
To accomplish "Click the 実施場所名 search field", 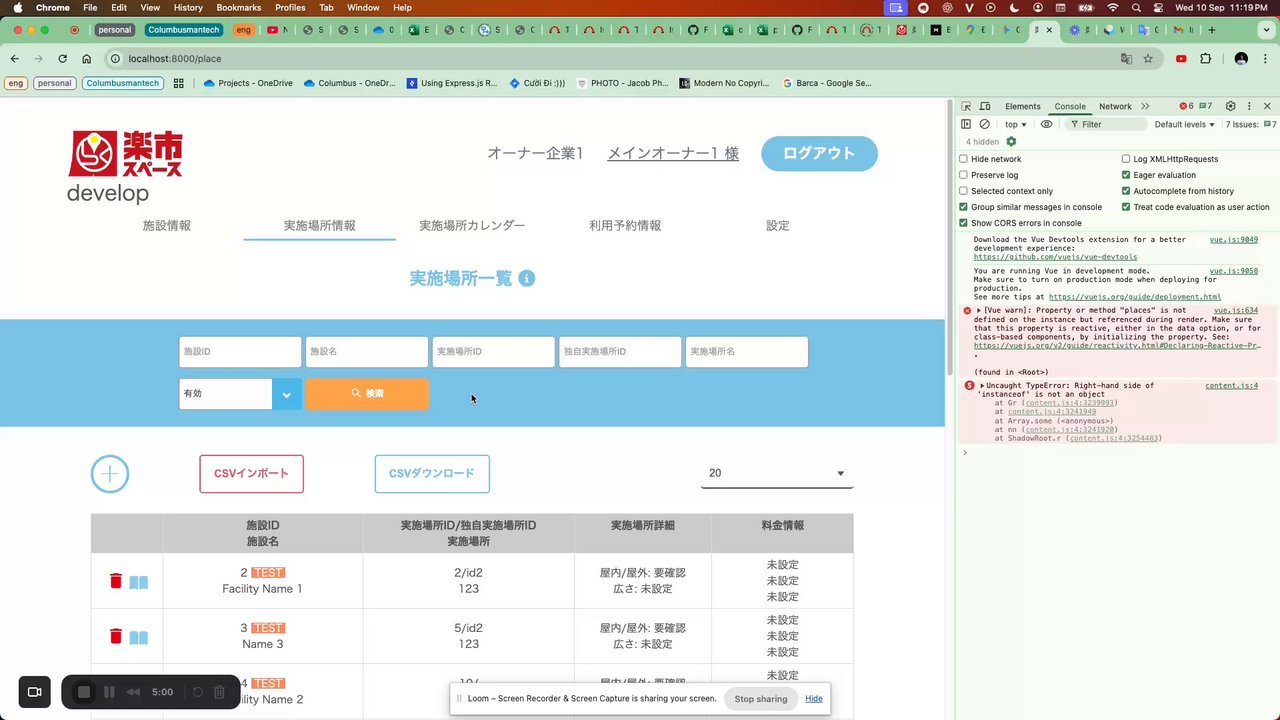I will coord(747,352).
